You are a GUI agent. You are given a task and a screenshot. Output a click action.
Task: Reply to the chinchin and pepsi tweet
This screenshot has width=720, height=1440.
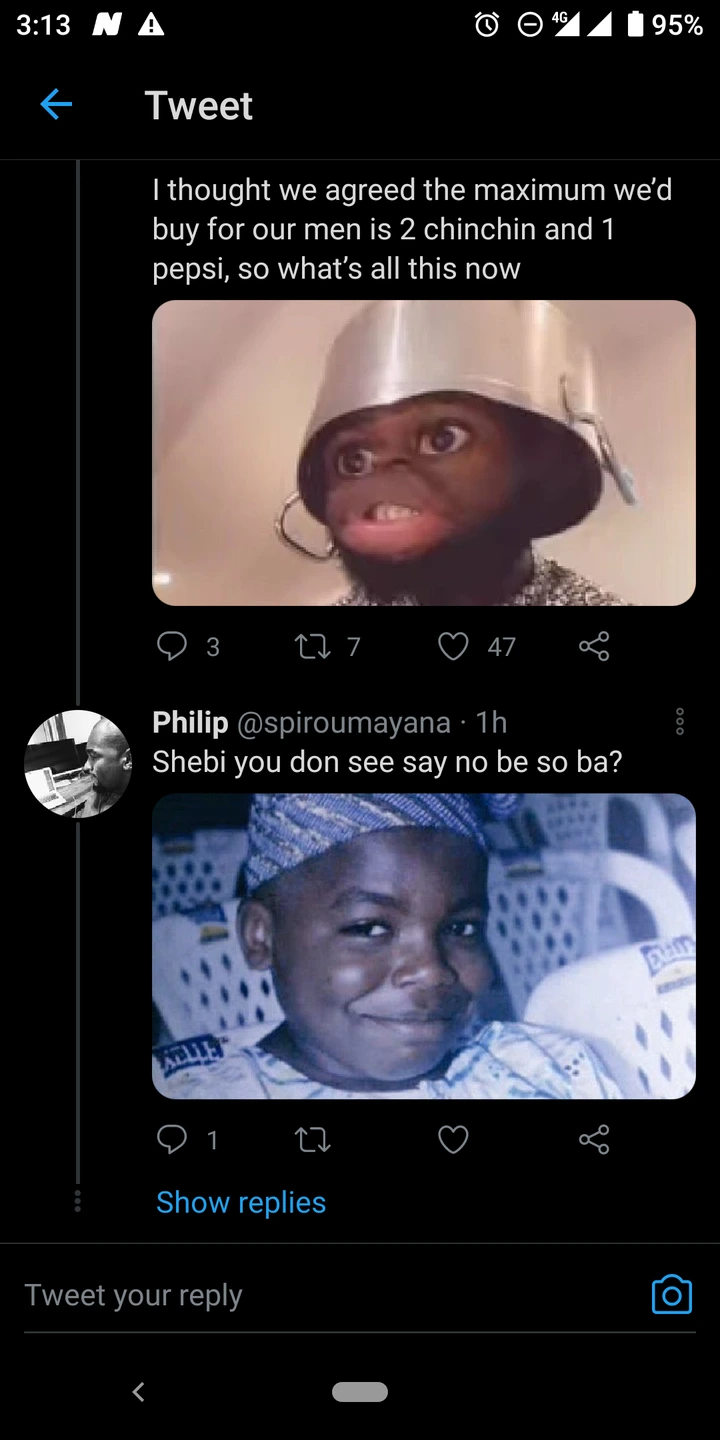click(x=172, y=647)
